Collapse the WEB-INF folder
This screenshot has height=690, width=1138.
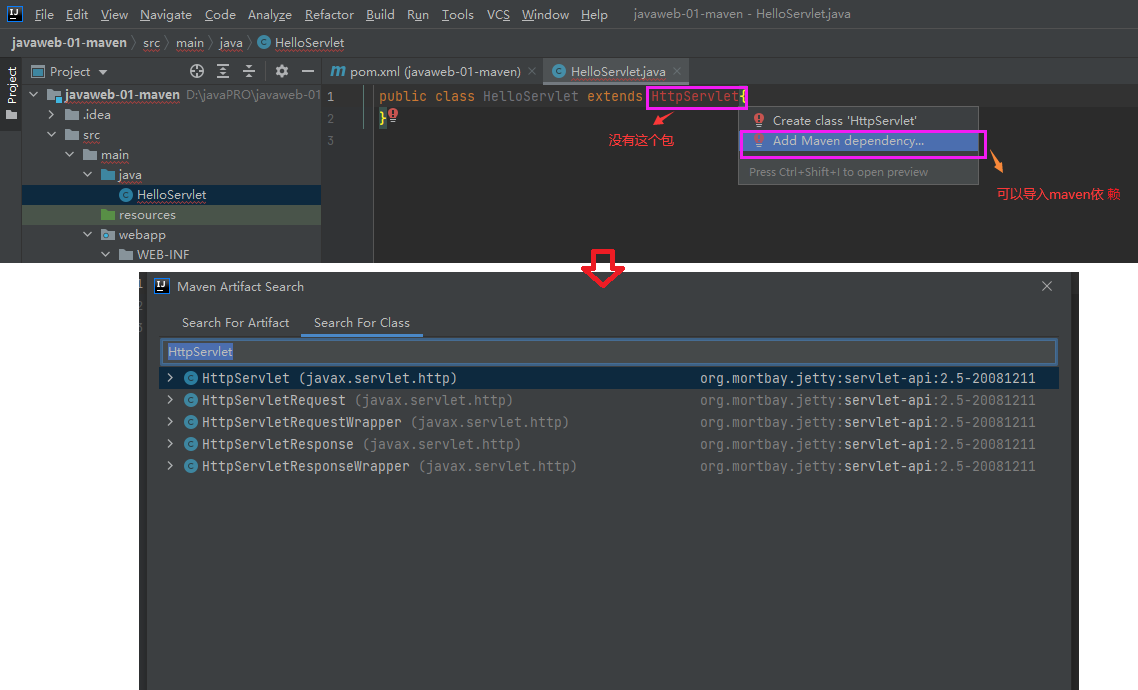106,255
